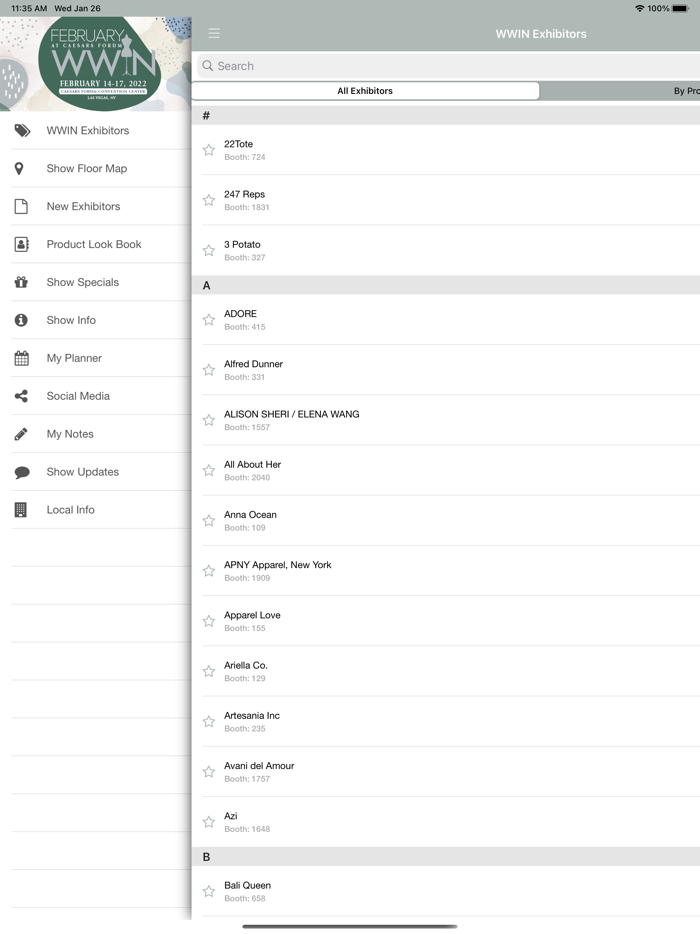Viewport: 700px width, 934px height.
Task: Tap the Show Specials gift icon
Action: 21,282
